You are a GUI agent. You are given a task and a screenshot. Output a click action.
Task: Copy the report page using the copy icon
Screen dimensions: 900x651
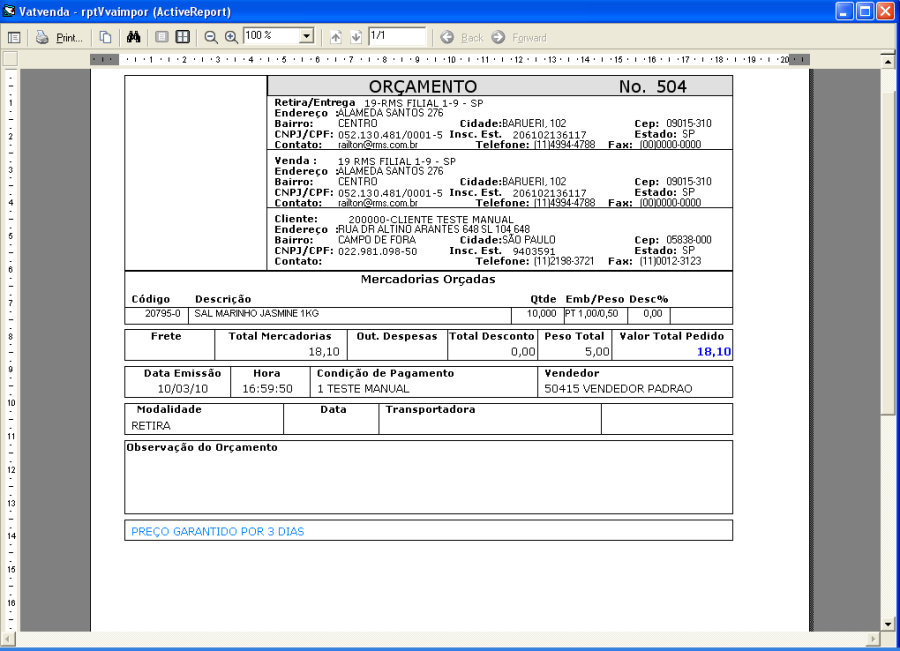(x=105, y=38)
